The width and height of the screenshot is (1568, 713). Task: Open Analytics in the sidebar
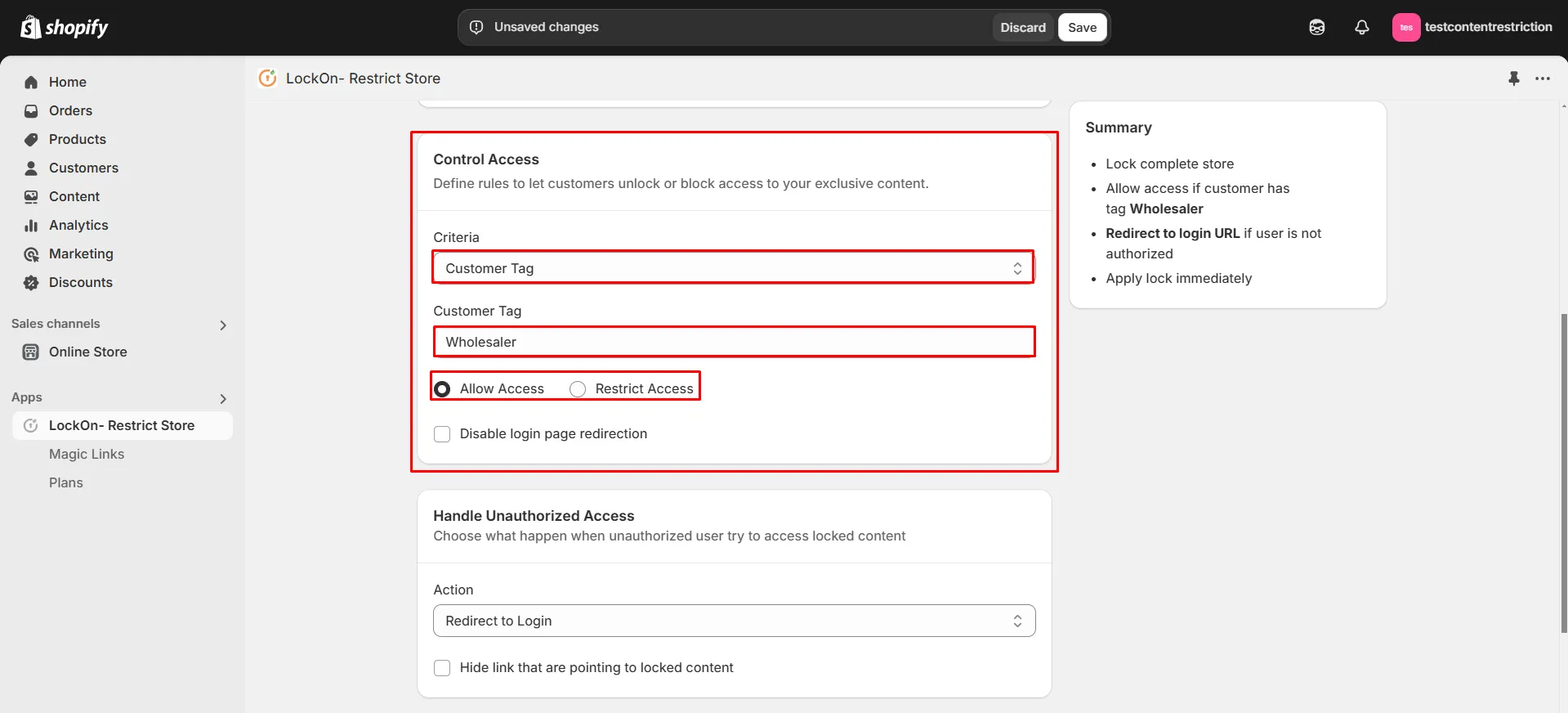click(x=78, y=225)
